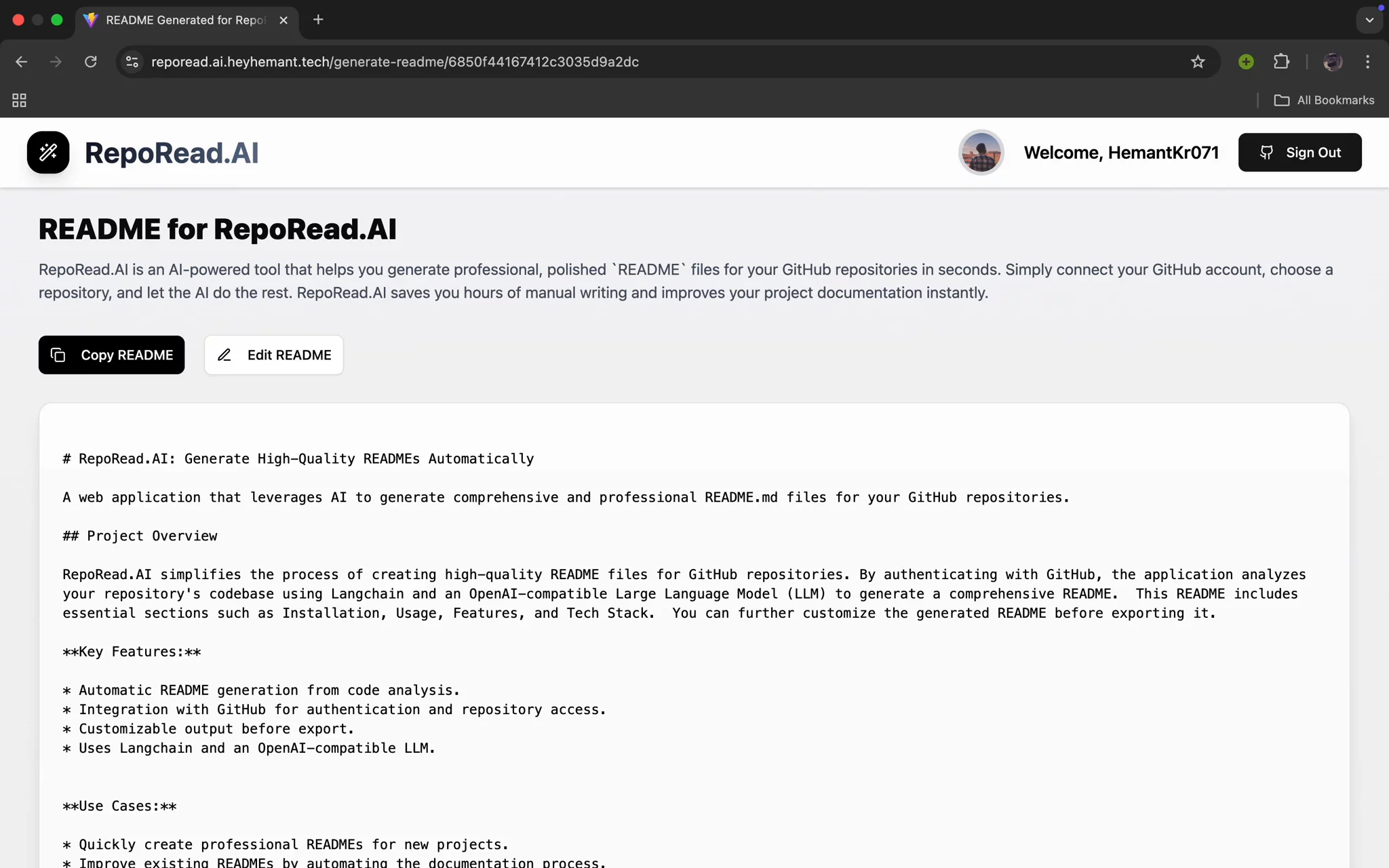Sign out with the Sign Out button
This screenshot has width=1389, height=868.
1299,153
